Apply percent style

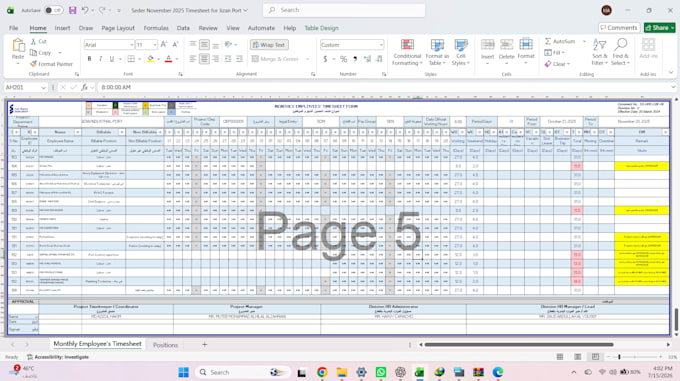[x=343, y=59]
